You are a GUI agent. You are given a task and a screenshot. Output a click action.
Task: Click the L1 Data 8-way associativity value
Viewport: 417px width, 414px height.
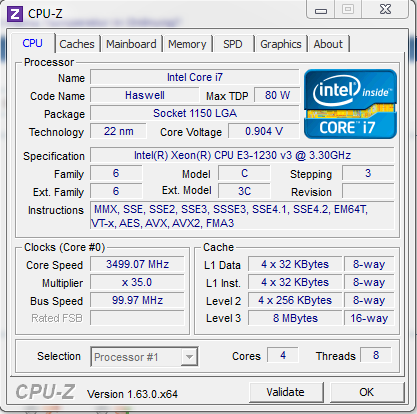point(369,264)
